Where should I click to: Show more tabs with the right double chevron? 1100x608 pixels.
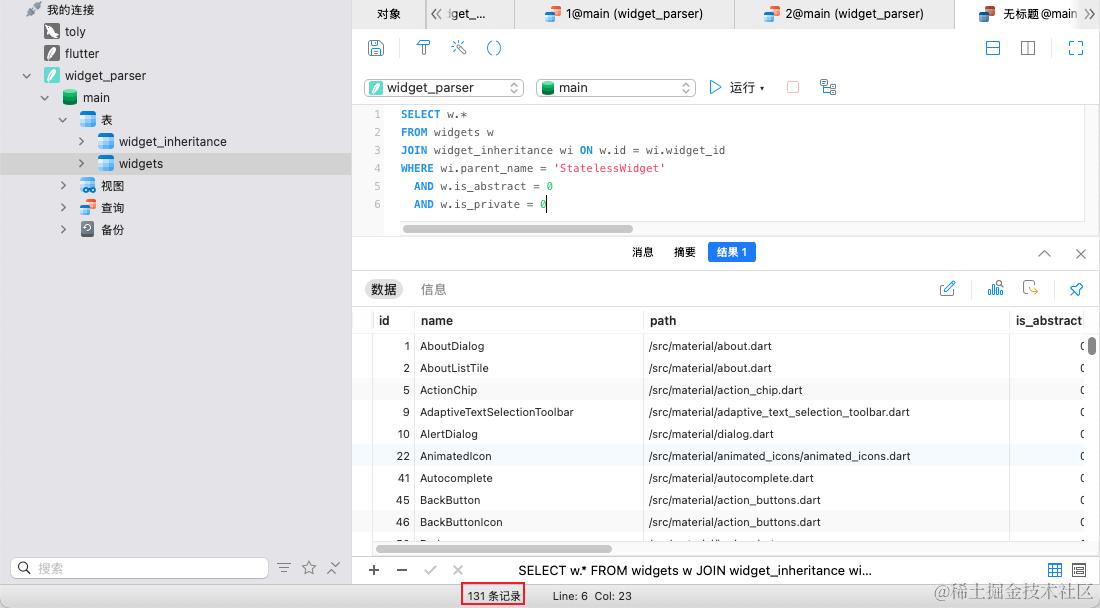point(1089,13)
